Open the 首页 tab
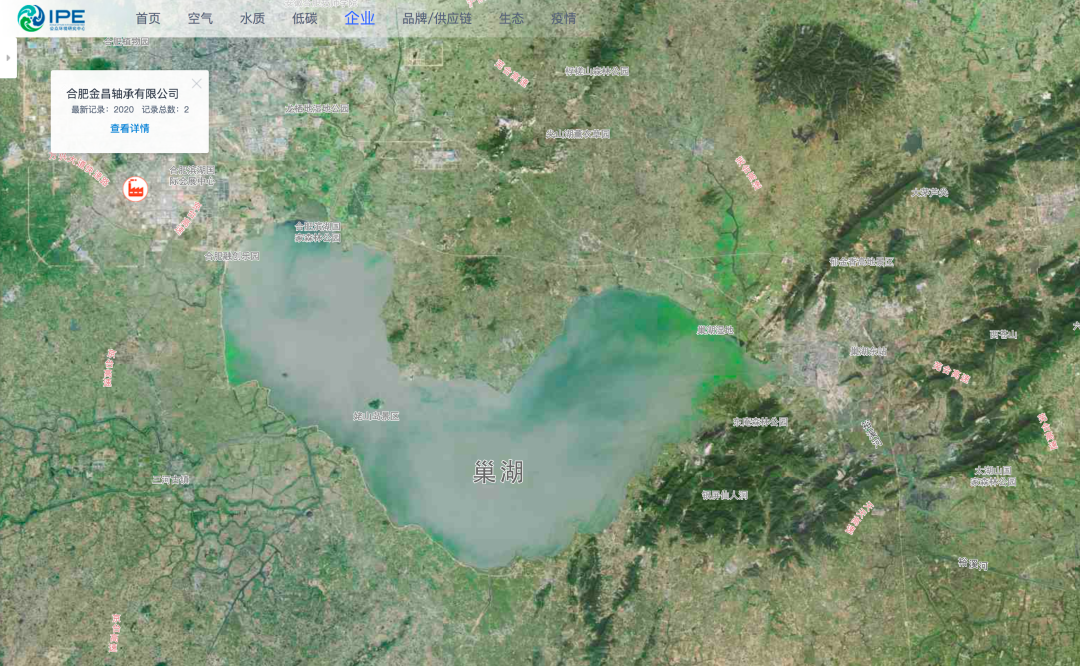 coord(148,19)
